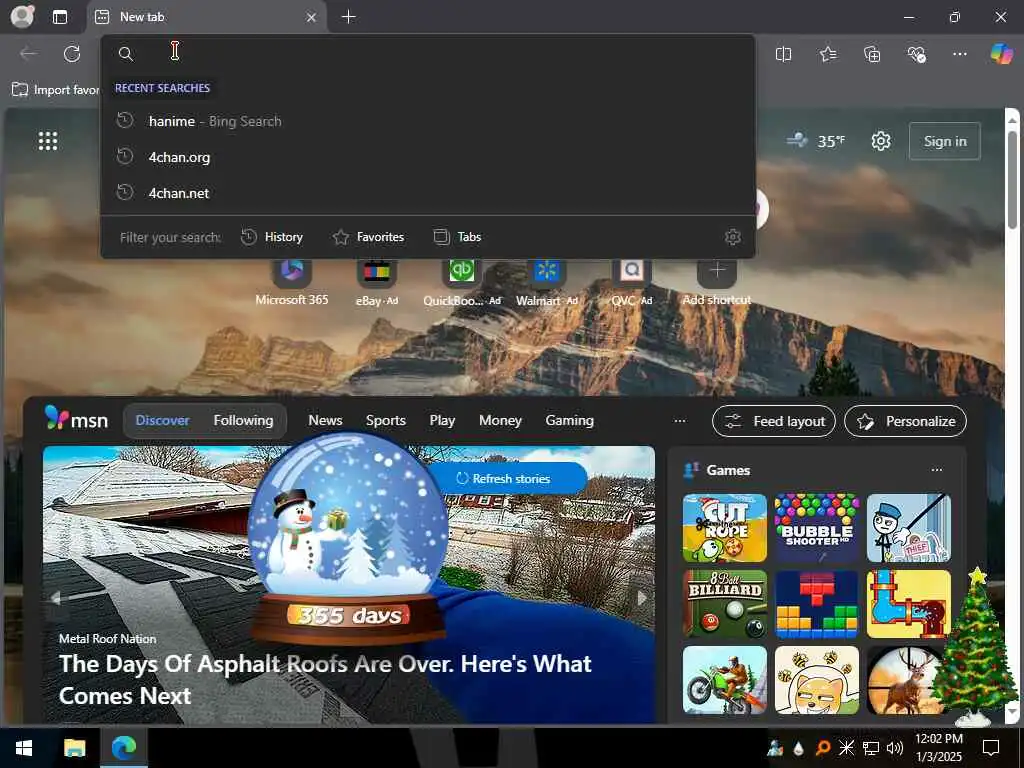Click the Personalize button
1024x768 pixels.
pos(906,421)
